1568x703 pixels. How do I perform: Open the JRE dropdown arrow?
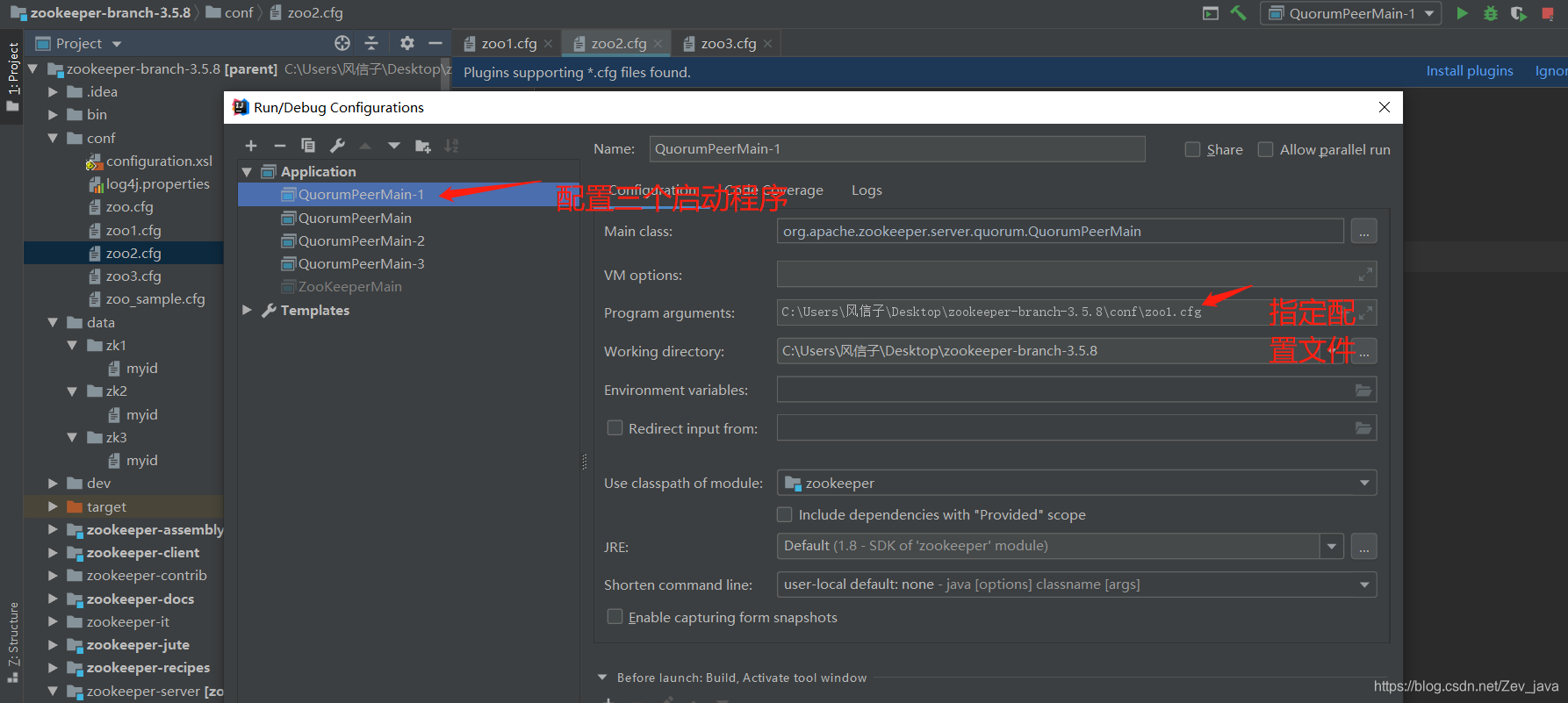coord(1332,546)
